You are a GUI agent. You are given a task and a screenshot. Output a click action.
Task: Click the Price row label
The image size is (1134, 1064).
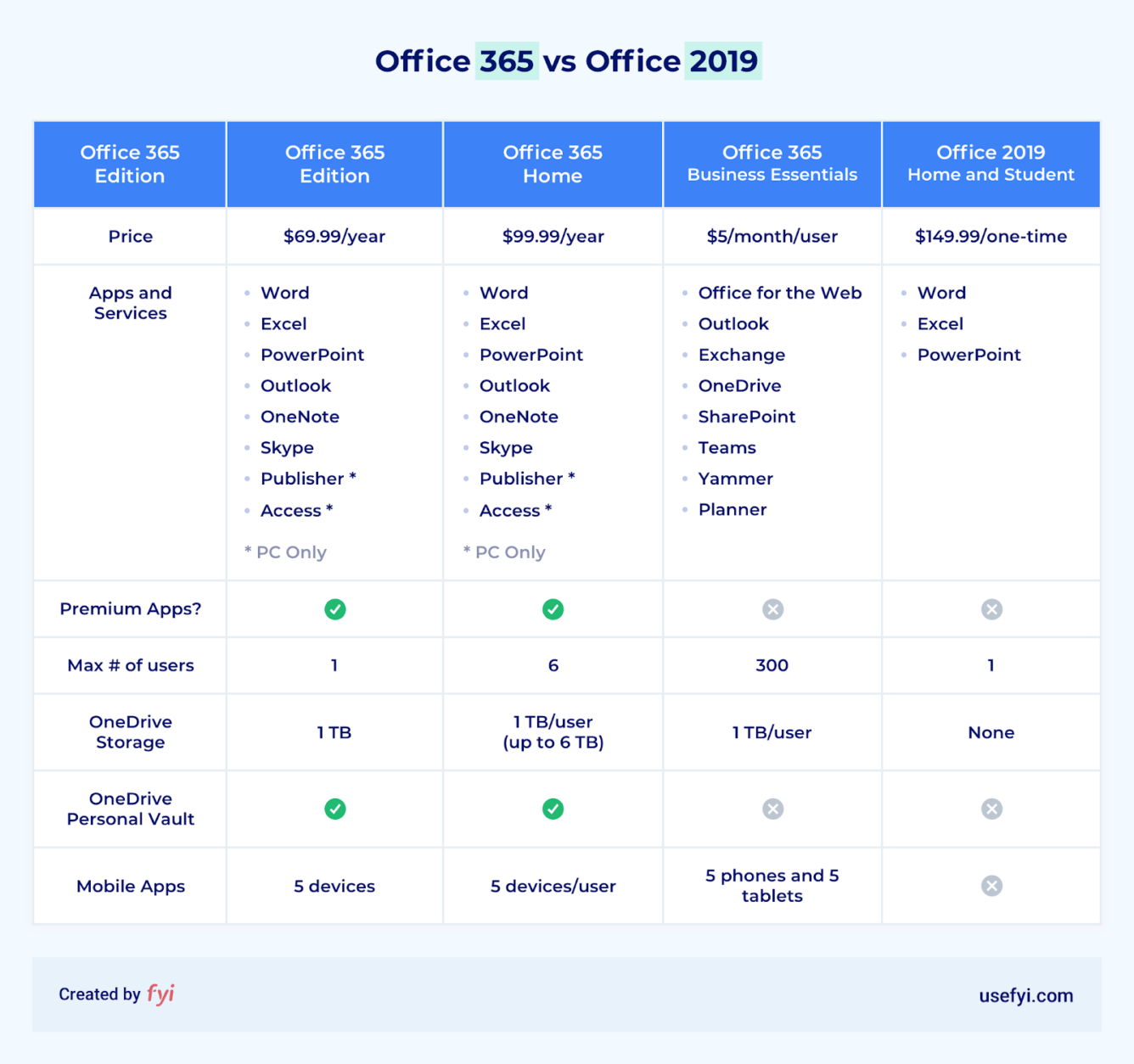click(130, 237)
